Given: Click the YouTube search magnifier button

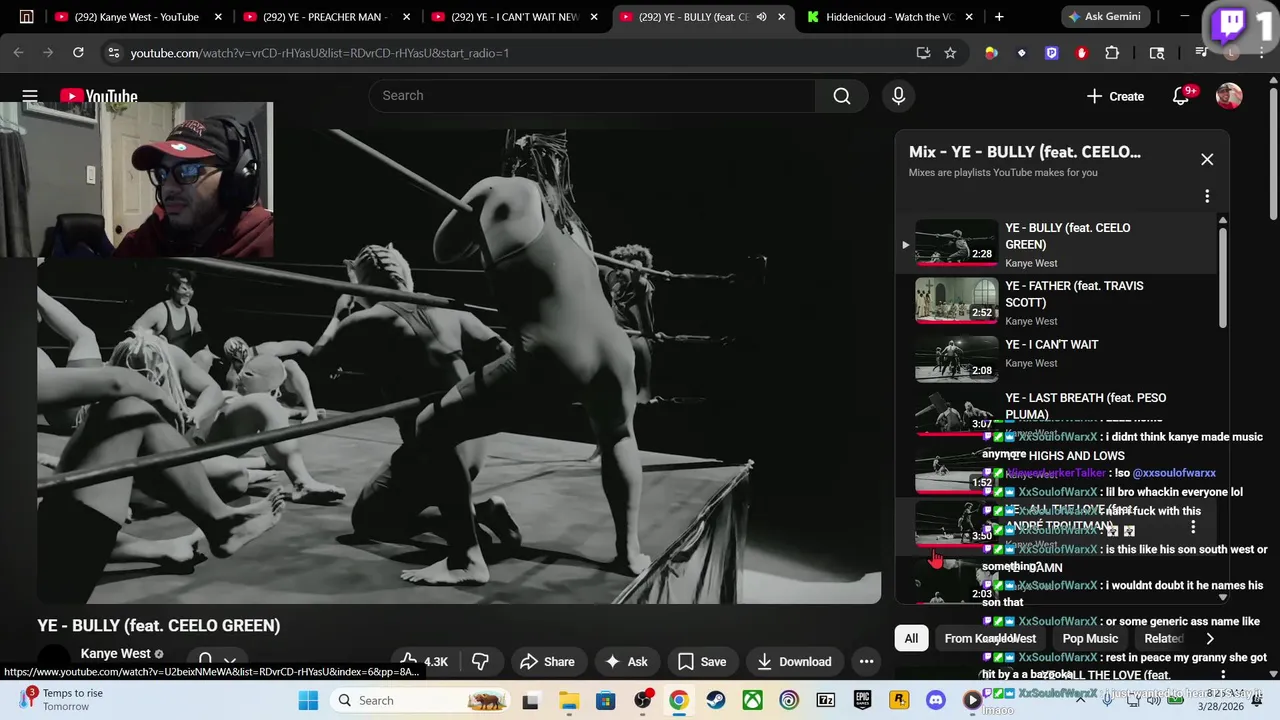Looking at the screenshot, I should [842, 96].
